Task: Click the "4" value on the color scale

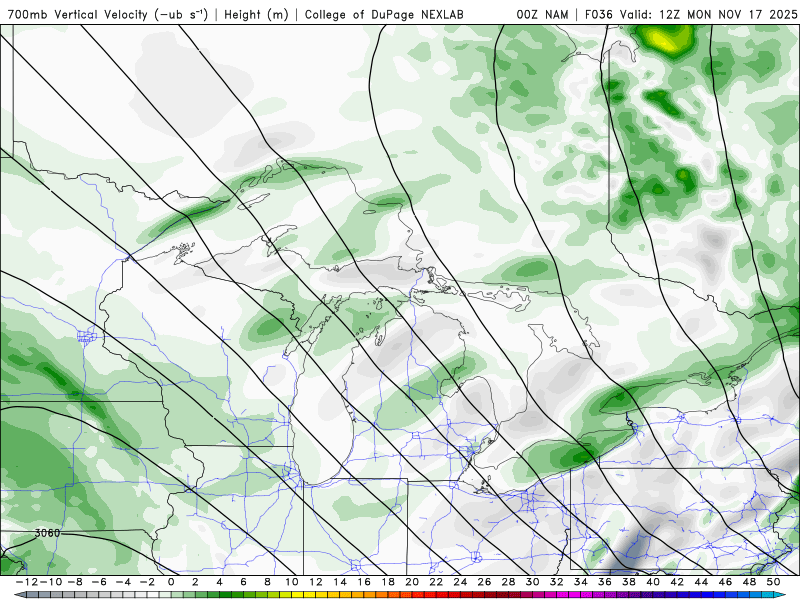Action: pos(219,582)
